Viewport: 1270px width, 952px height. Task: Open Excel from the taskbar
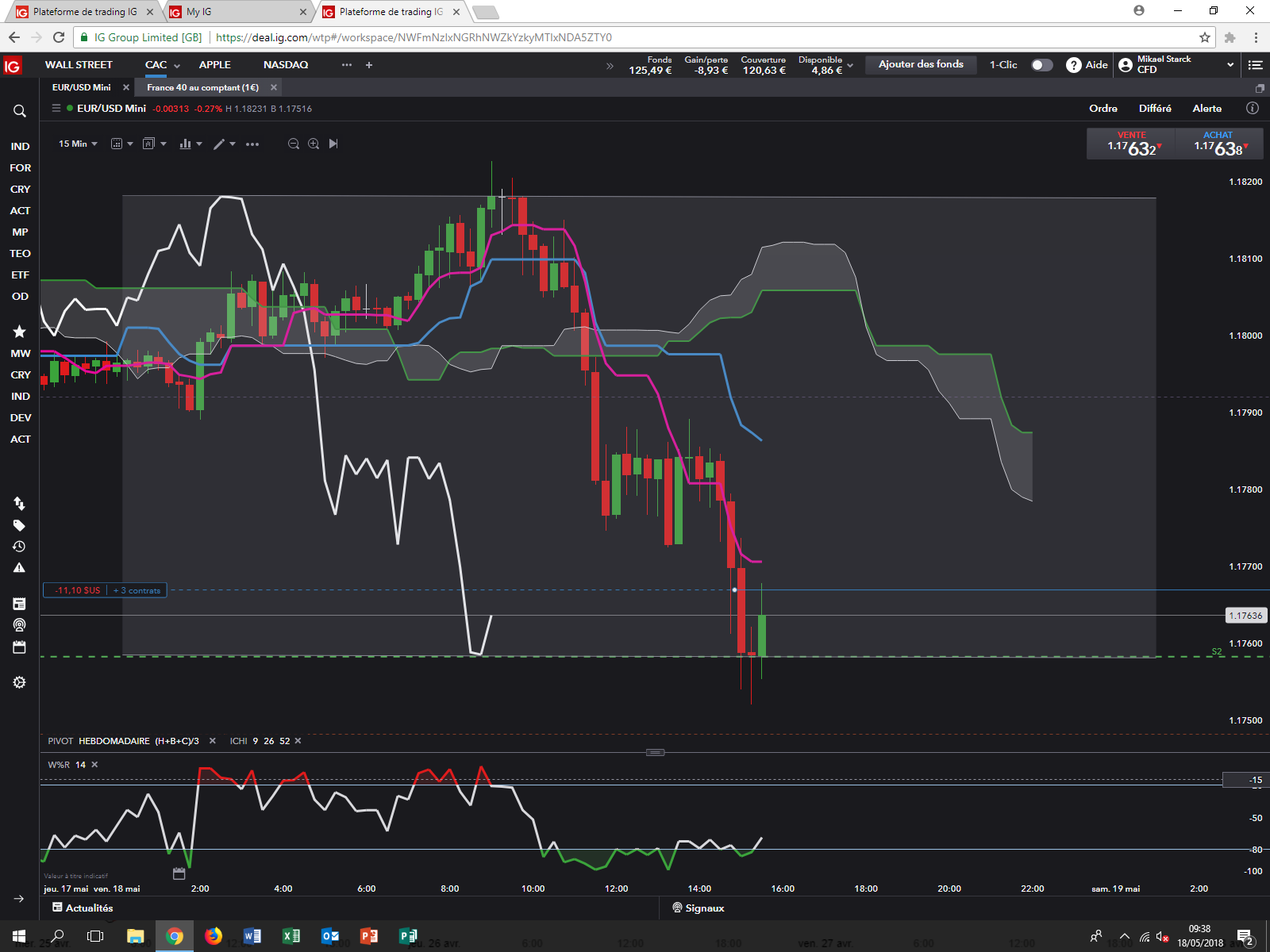291,936
